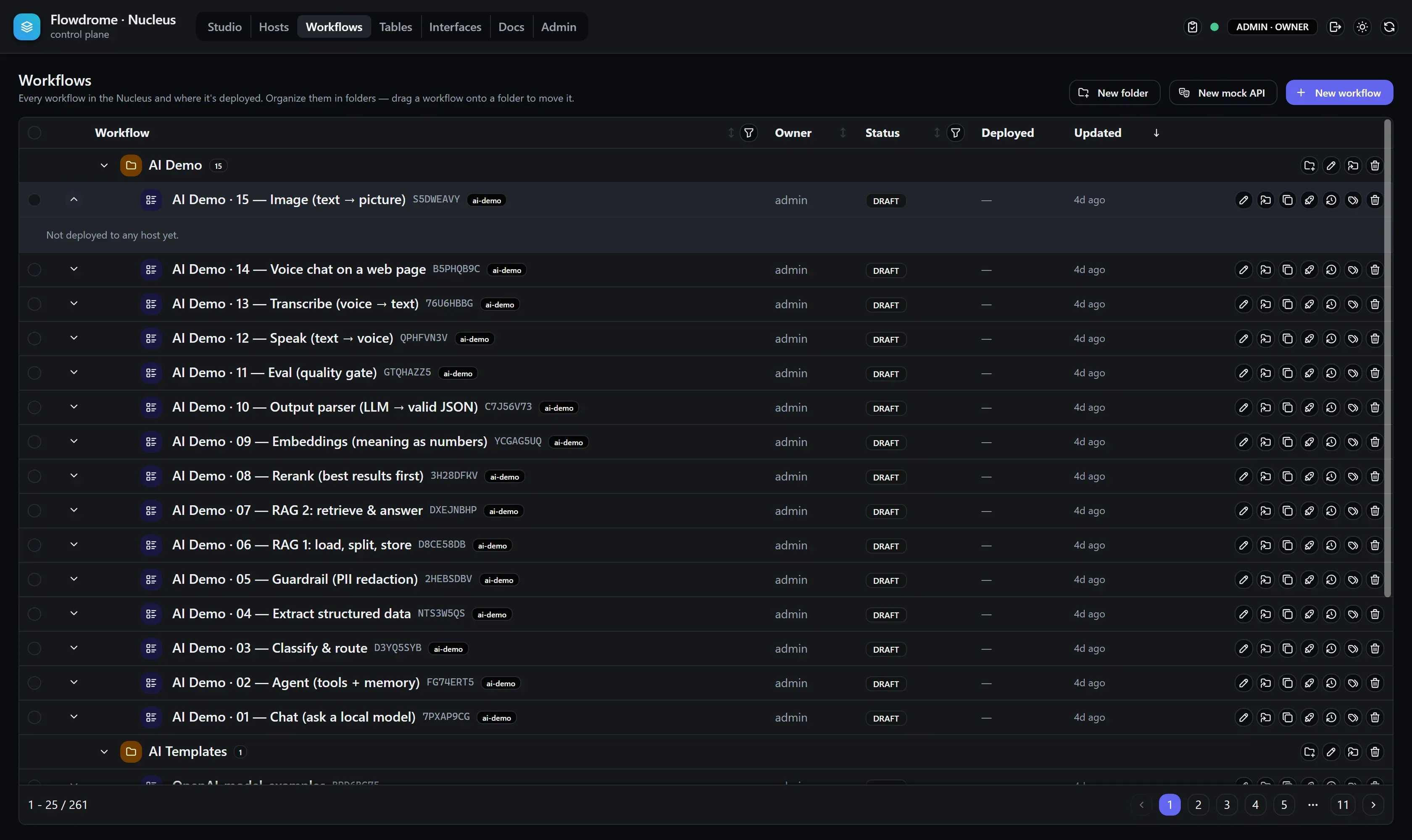Toggle light theme with the sun icon
Viewport: 1412px width, 840px height.
[x=1362, y=26]
